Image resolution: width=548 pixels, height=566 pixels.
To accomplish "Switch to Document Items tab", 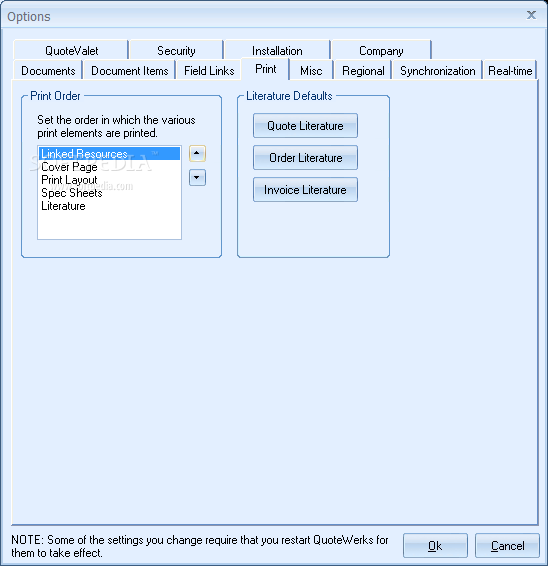I will (x=129, y=70).
